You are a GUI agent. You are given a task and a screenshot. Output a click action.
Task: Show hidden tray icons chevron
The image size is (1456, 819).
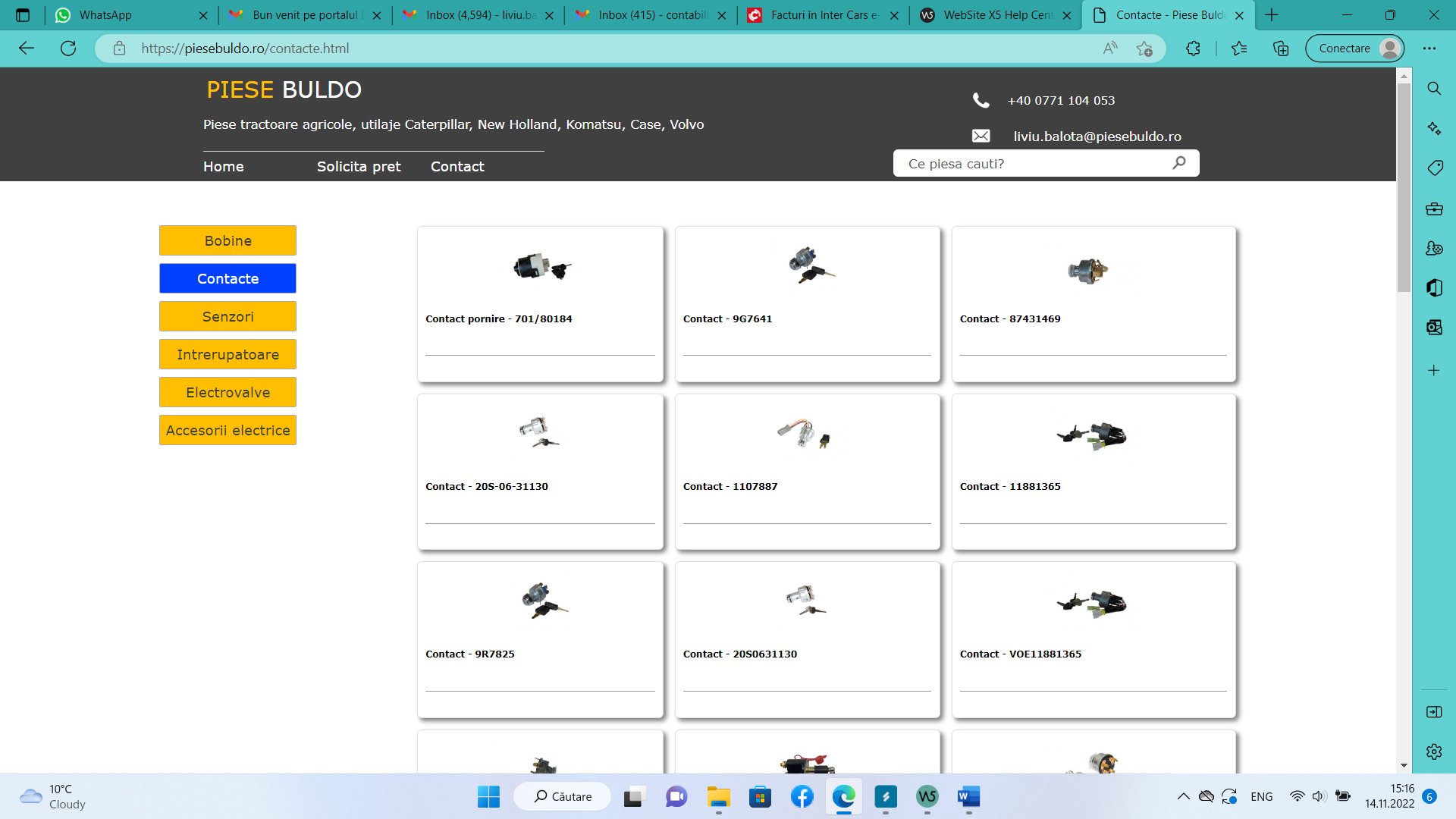point(1183,796)
